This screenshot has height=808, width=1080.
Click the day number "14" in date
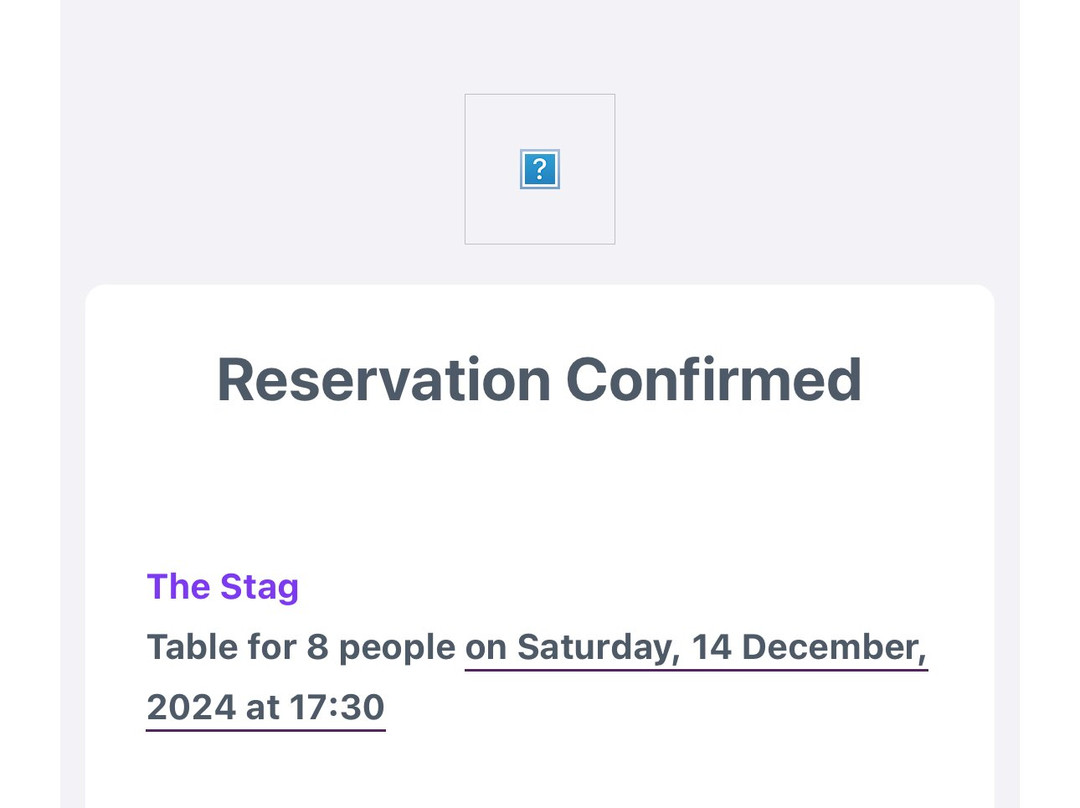click(711, 647)
